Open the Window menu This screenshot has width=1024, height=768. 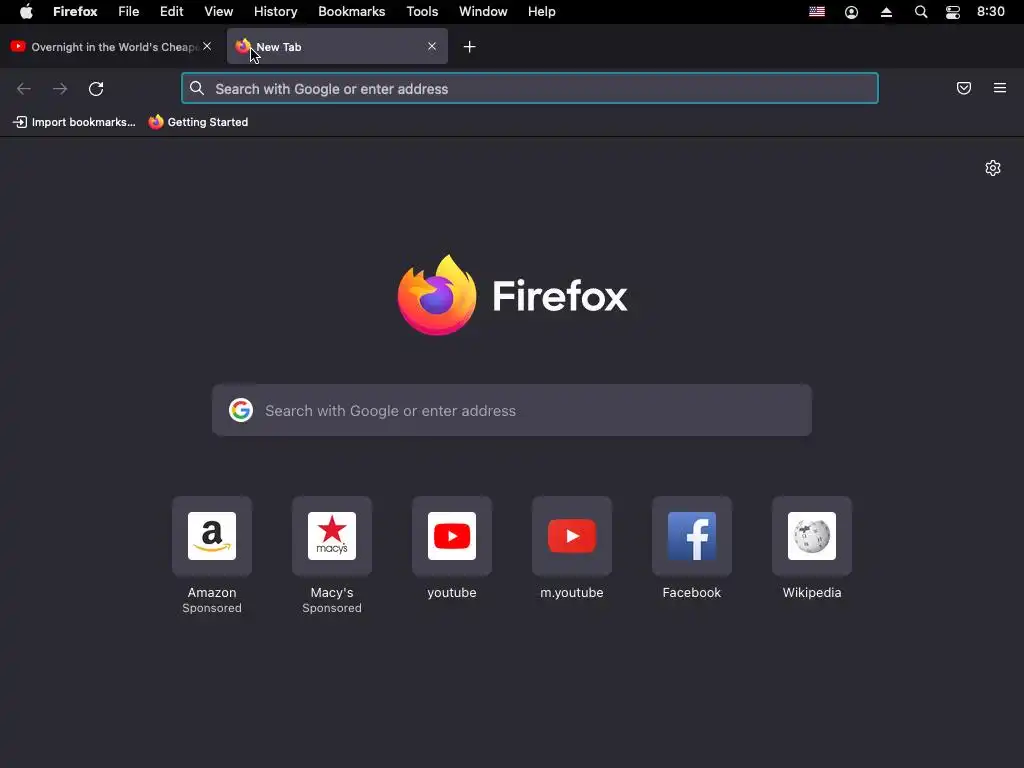483,12
